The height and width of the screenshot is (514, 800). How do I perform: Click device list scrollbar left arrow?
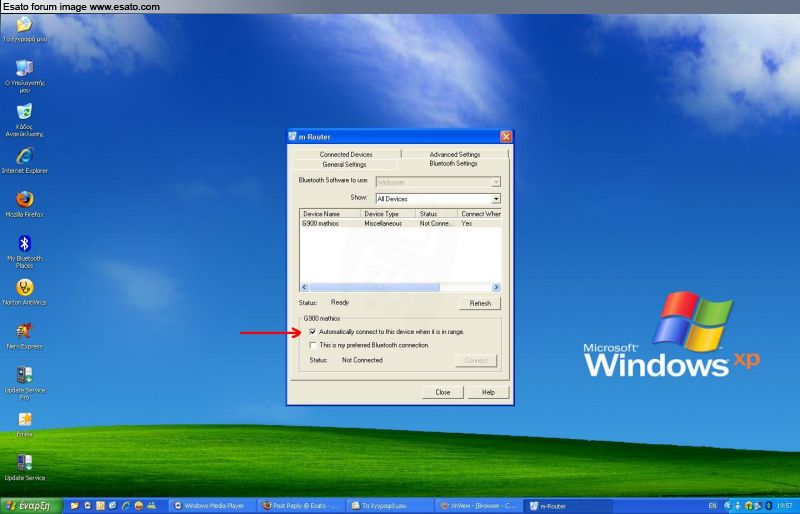[304, 287]
